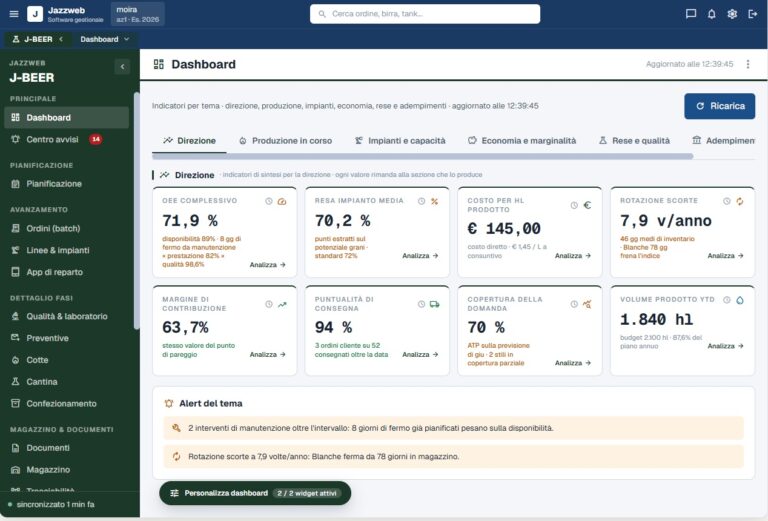
Task: Click Analizza on Rotazione scorte card
Action: [x=725, y=256]
